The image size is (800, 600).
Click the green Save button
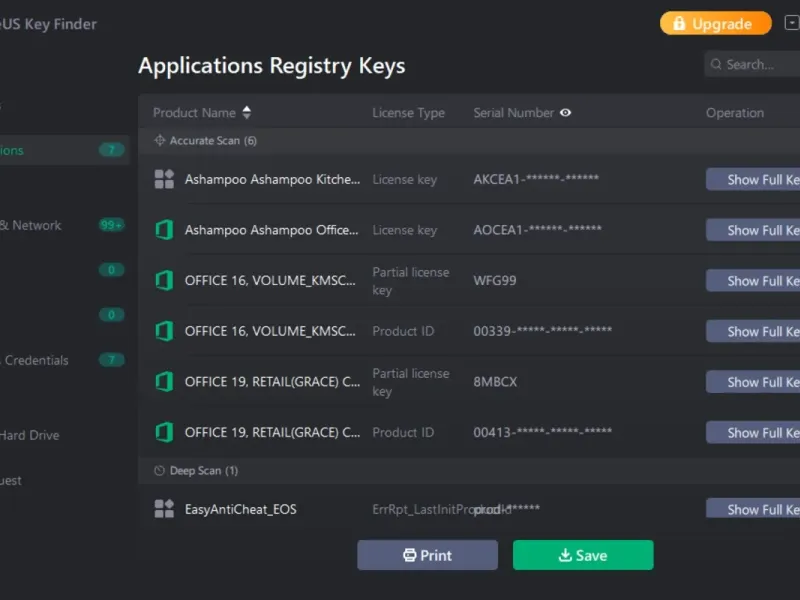coord(583,555)
